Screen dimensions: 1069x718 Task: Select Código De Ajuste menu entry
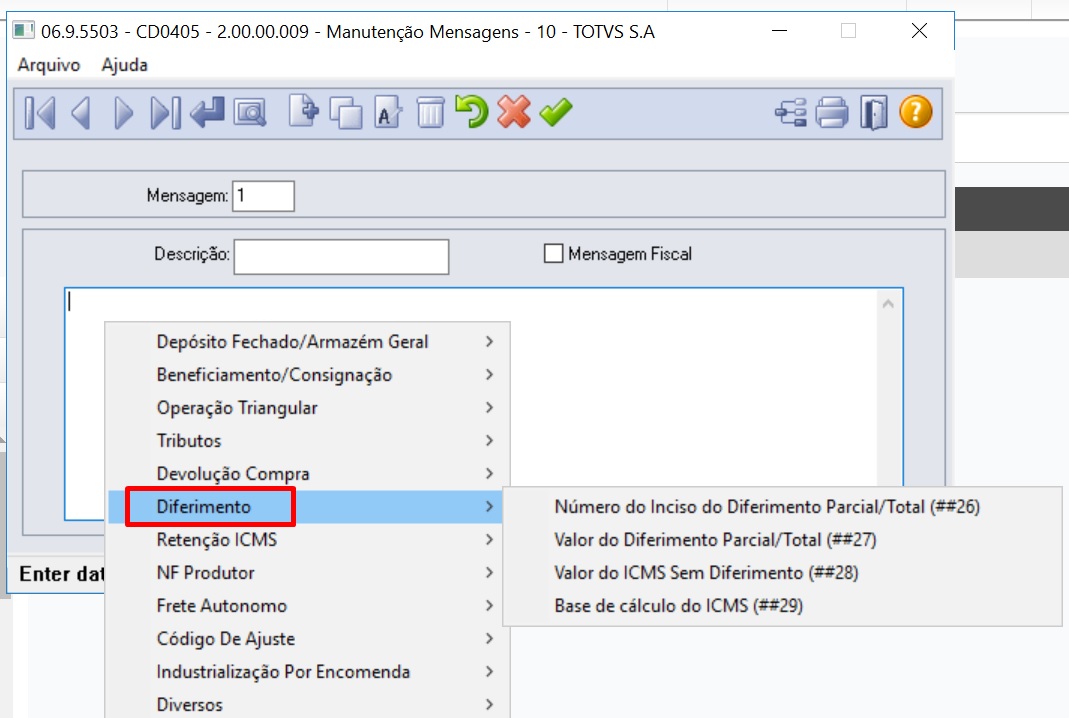click(309, 639)
